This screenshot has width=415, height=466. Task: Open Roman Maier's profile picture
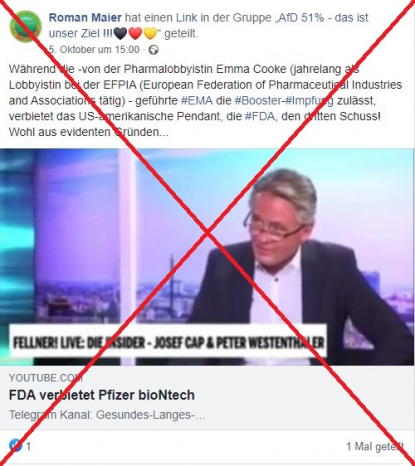25,27
